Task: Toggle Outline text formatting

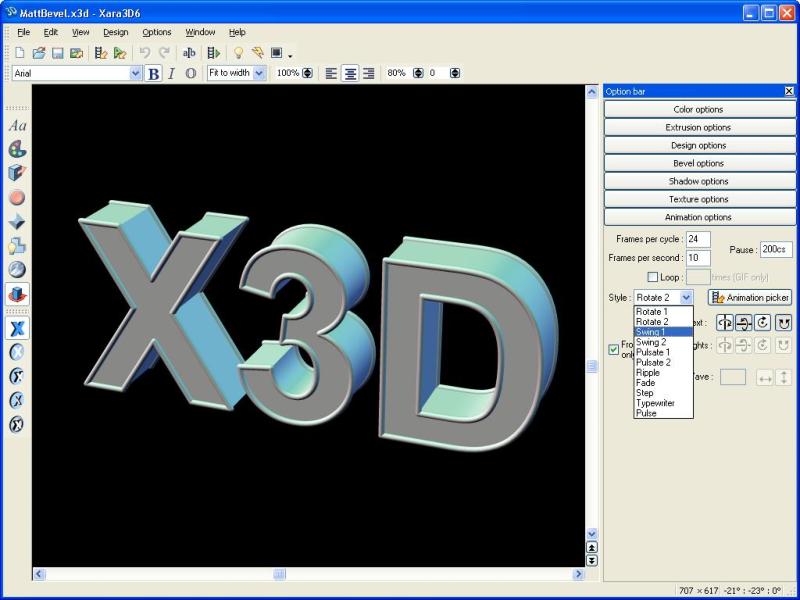Action: [x=191, y=73]
